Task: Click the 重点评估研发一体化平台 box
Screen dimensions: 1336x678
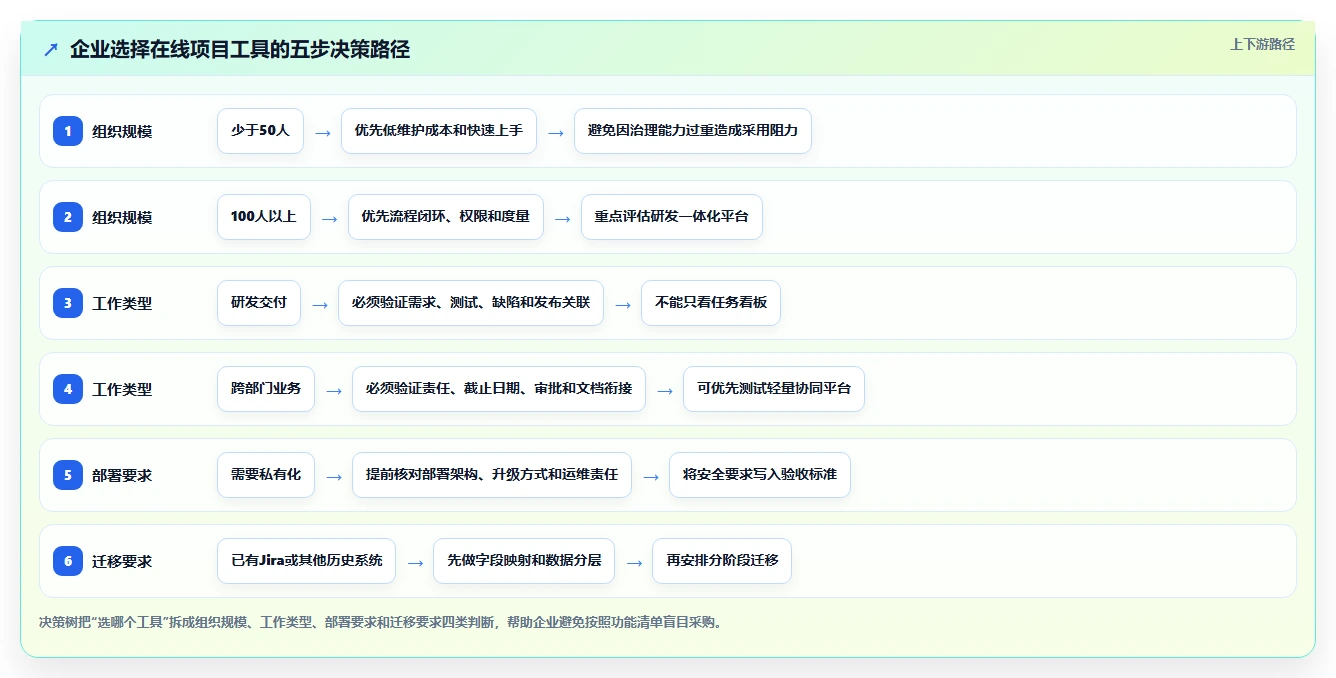Action: click(x=672, y=217)
